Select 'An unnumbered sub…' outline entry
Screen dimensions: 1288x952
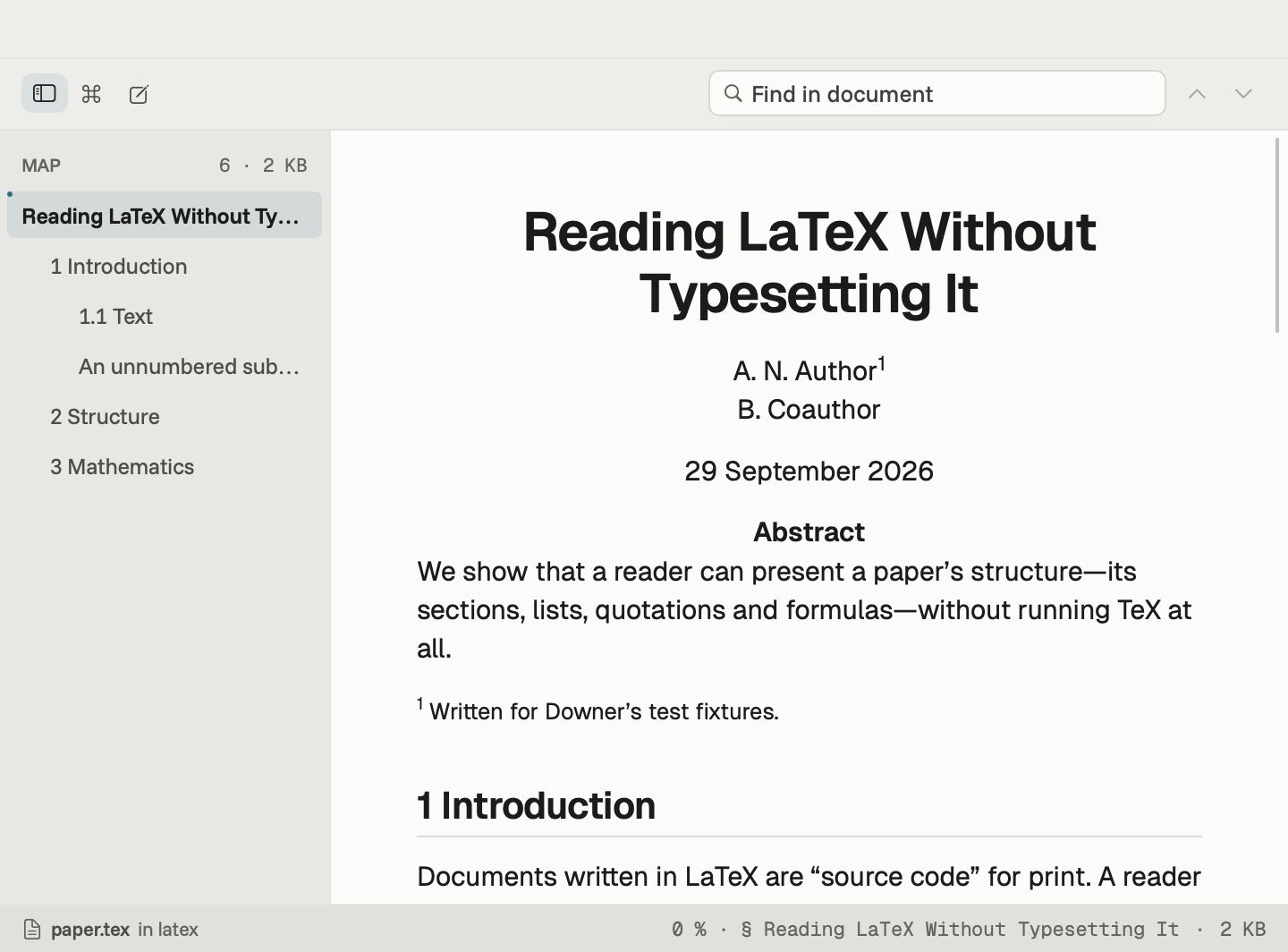pyautogui.click(x=165, y=366)
